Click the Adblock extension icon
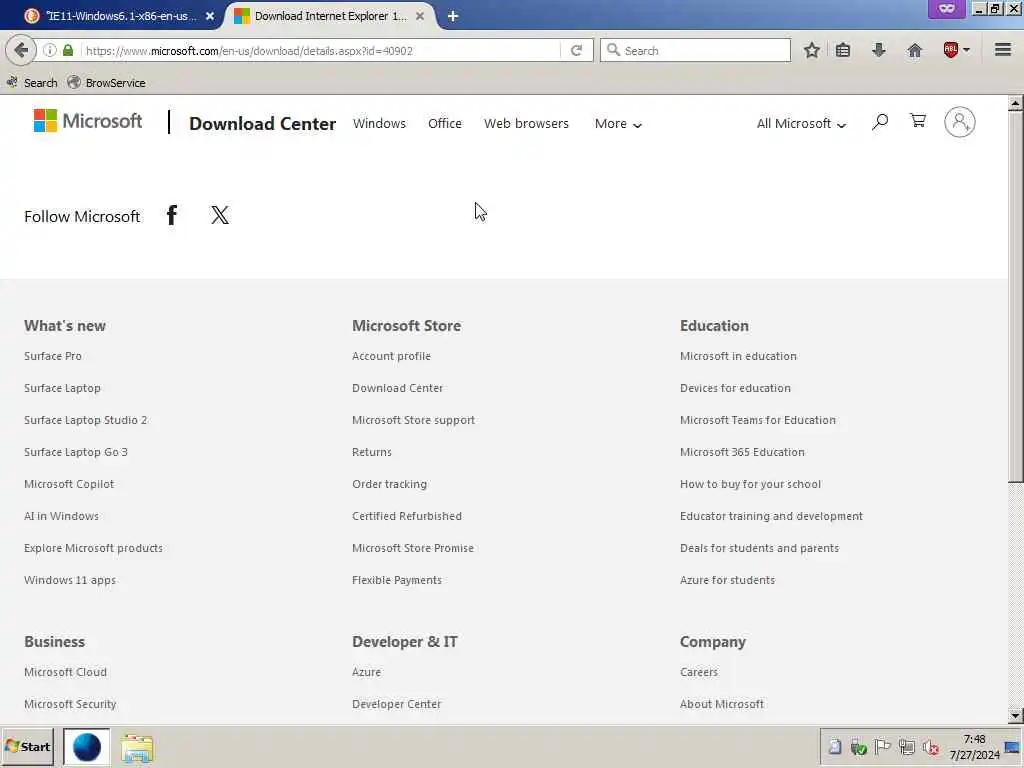 click(x=951, y=50)
